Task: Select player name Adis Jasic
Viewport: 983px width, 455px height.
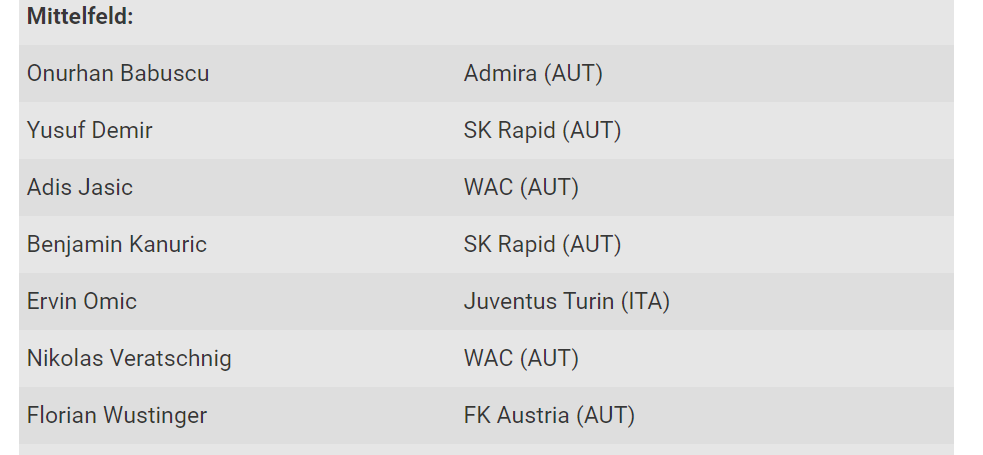Action: 80,187
